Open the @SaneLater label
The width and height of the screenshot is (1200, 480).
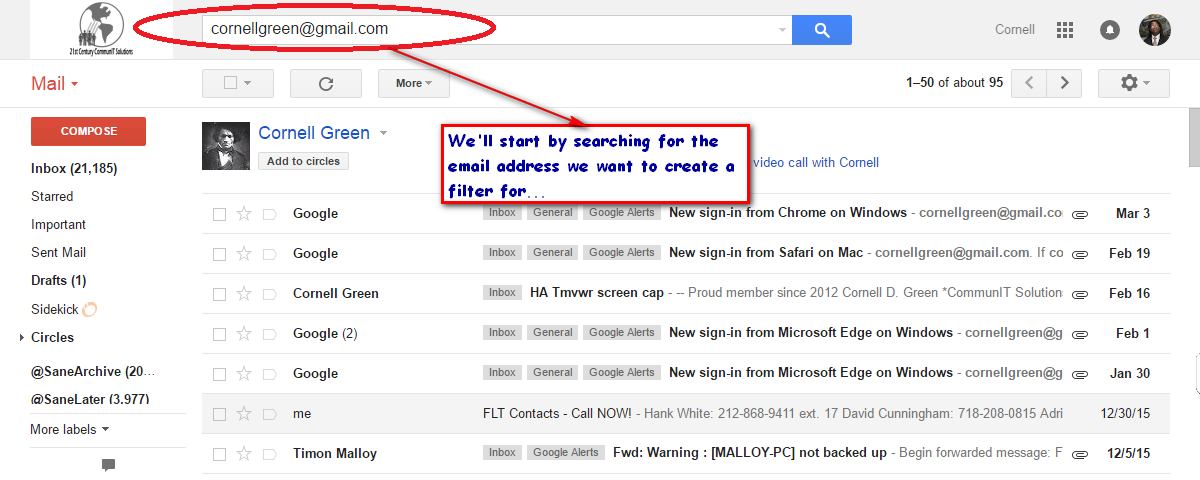click(90, 399)
